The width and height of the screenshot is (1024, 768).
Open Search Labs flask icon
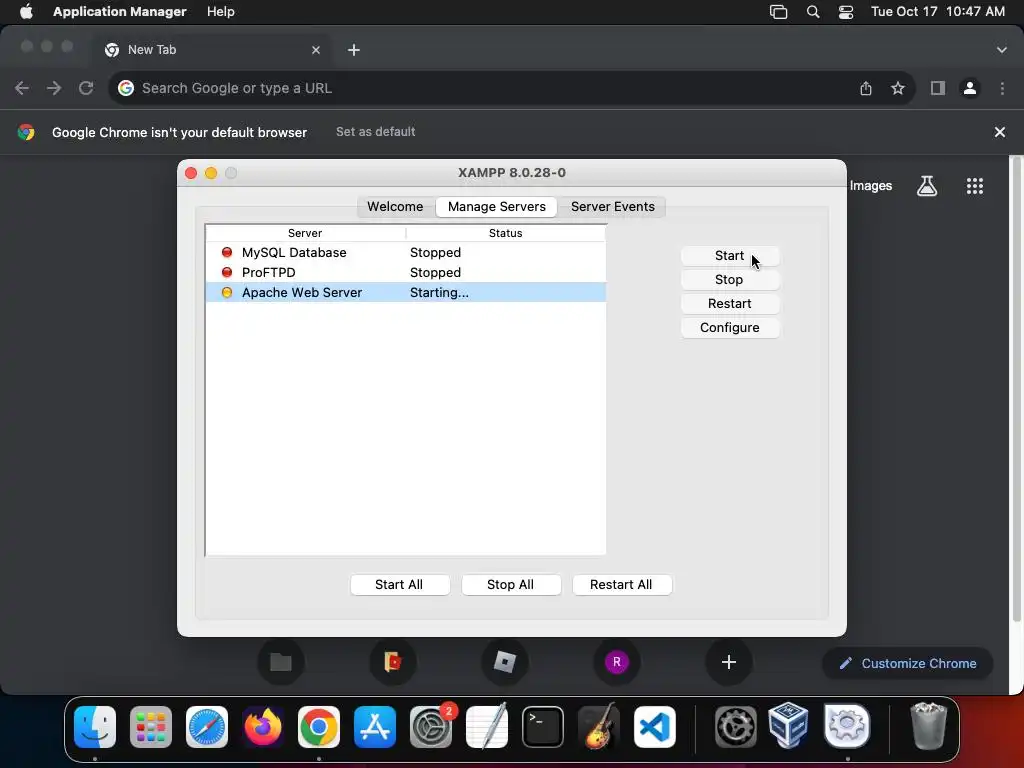927,186
